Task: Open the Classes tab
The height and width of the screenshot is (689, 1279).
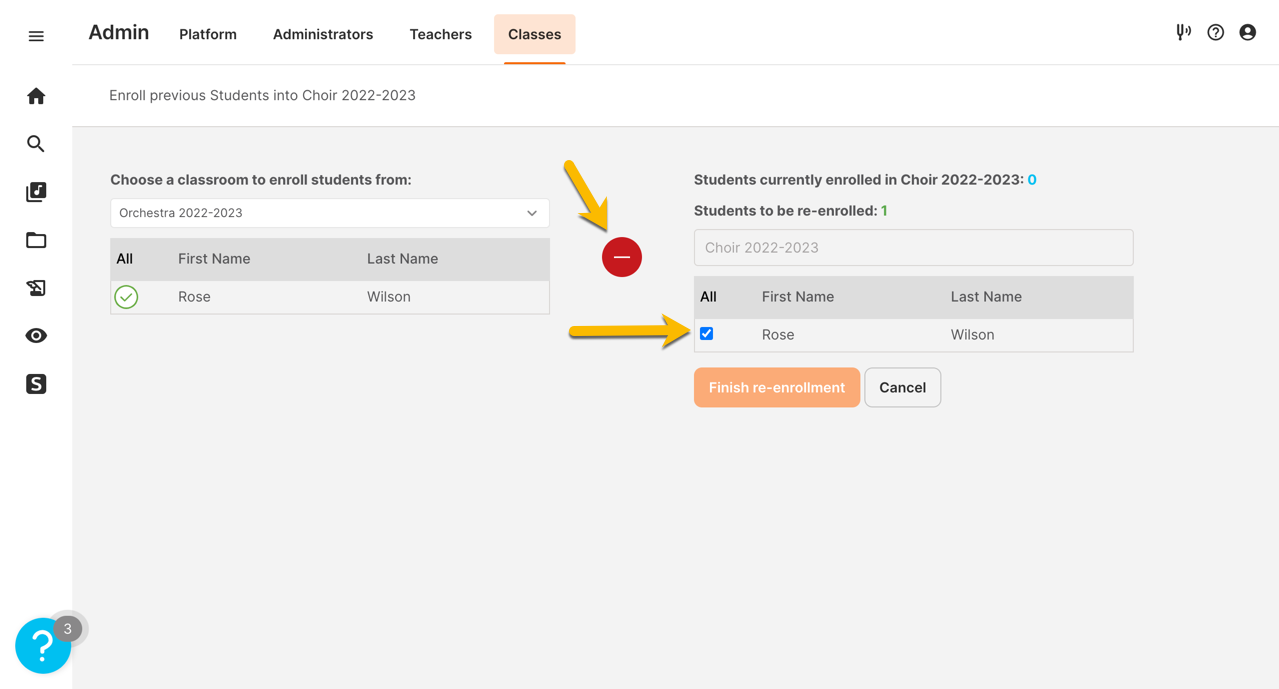Action: coord(534,34)
